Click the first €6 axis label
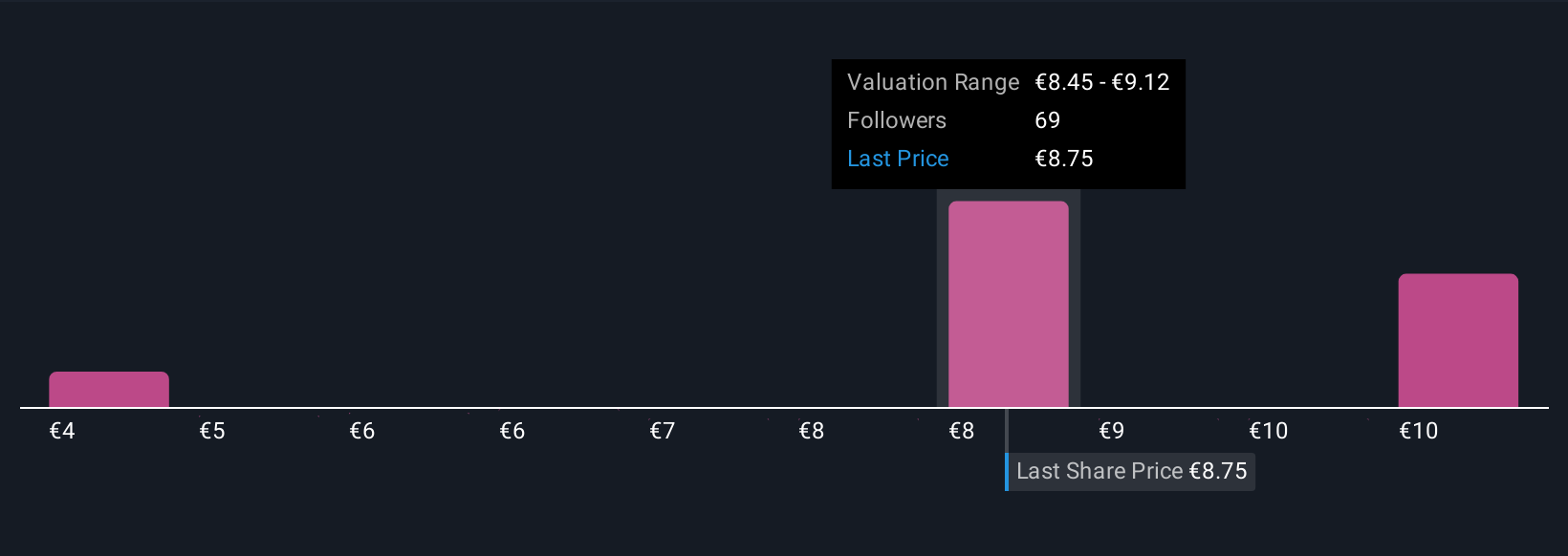Image resolution: width=1568 pixels, height=556 pixels. pyautogui.click(x=362, y=431)
